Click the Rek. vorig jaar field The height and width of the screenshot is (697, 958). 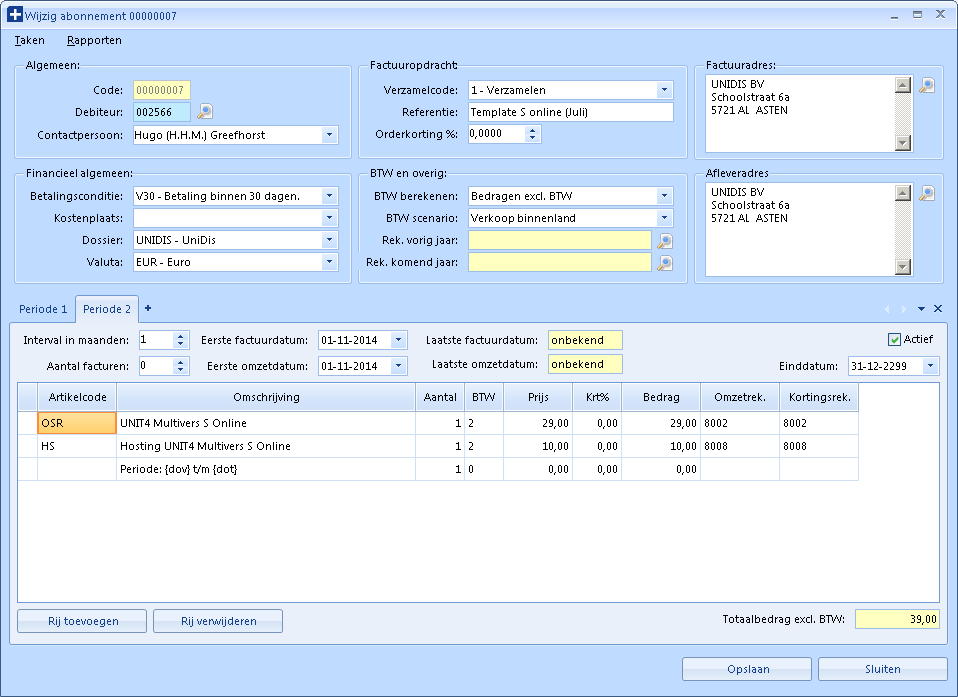click(x=560, y=240)
